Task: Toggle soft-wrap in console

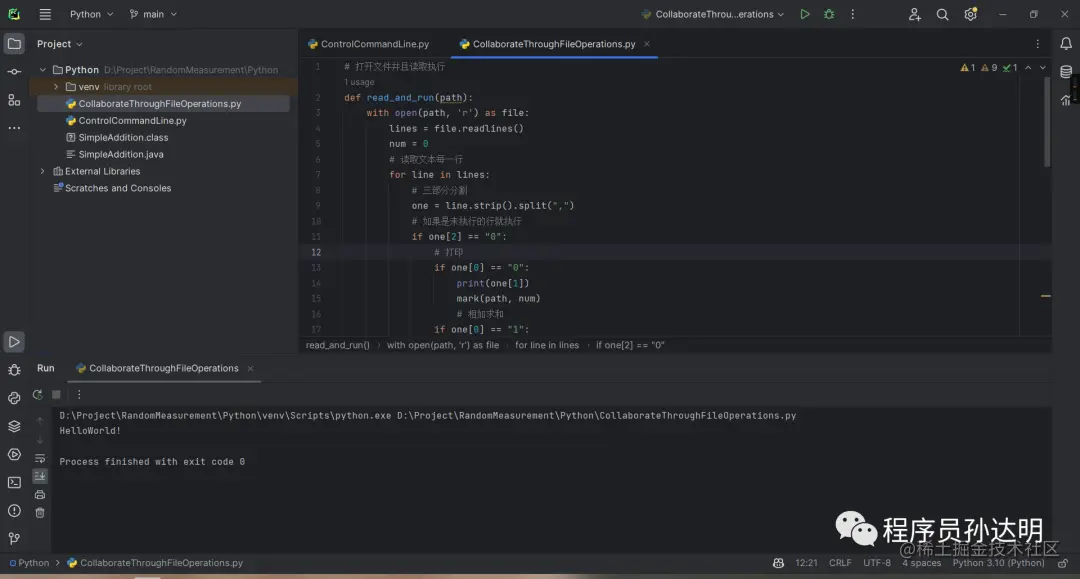Action: [x=40, y=458]
